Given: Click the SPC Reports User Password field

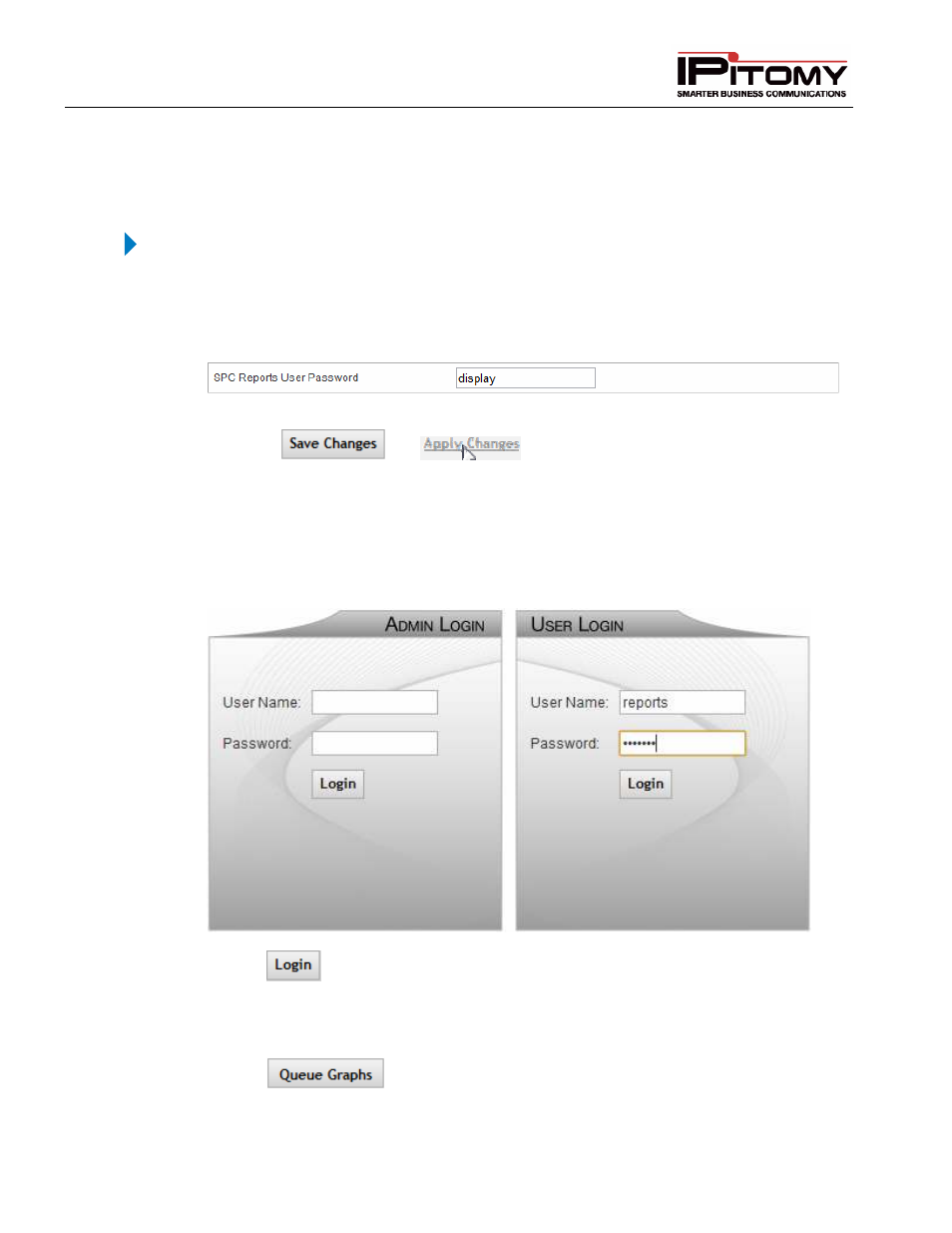Looking at the screenshot, I should click(x=525, y=377).
